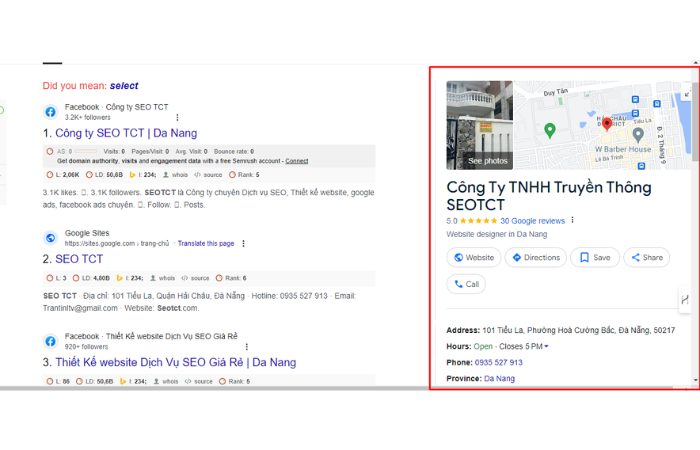Click the Semrush 'Connect' link

point(297,161)
